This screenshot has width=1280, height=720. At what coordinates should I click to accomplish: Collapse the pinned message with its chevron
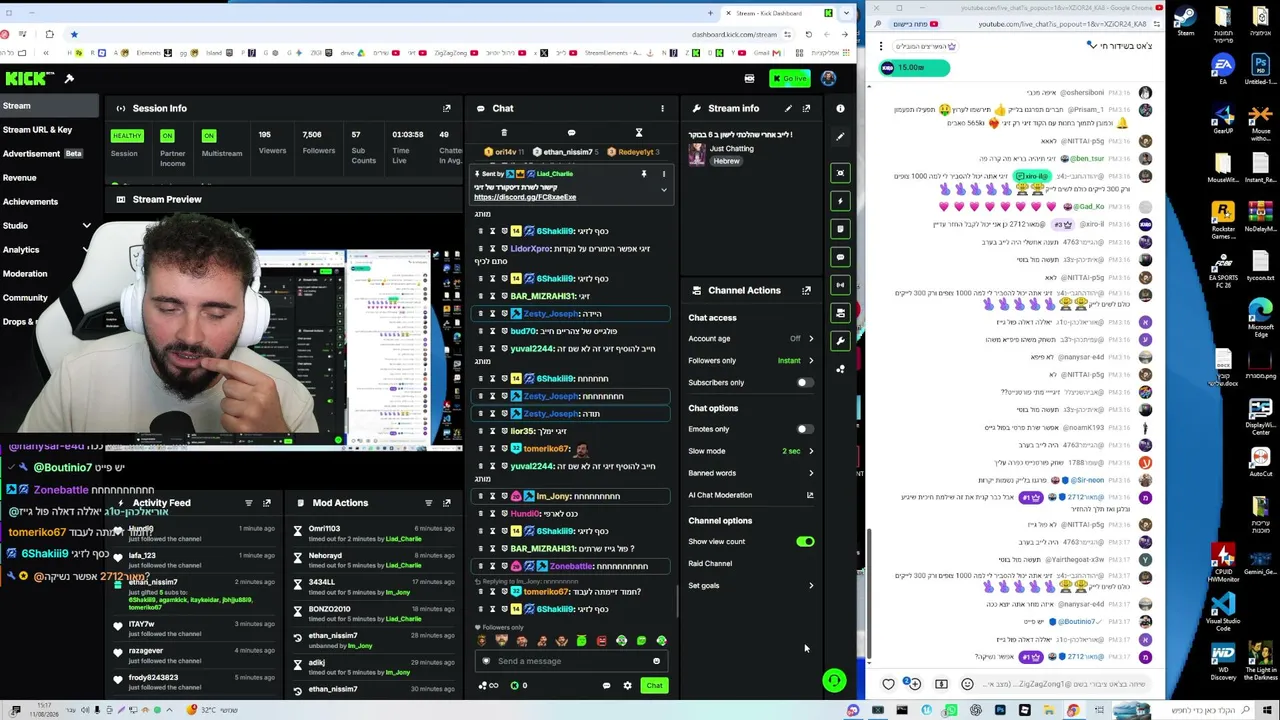pos(663,190)
